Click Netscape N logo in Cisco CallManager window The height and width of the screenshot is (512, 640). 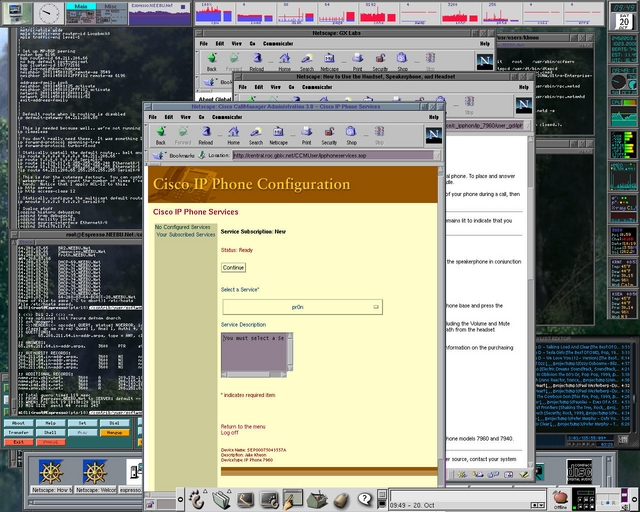tap(433, 135)
